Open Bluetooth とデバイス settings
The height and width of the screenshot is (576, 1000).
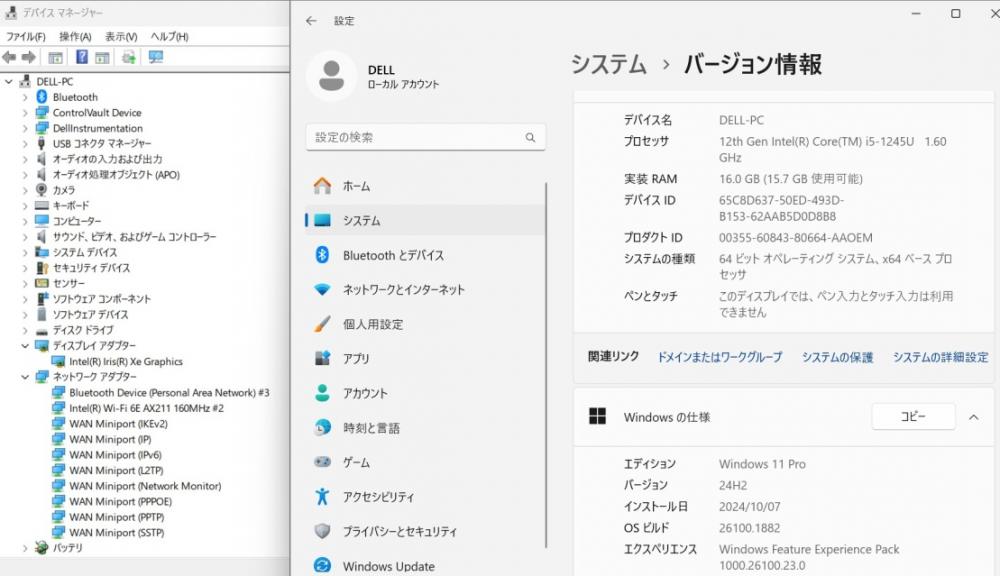click(425, 255)
